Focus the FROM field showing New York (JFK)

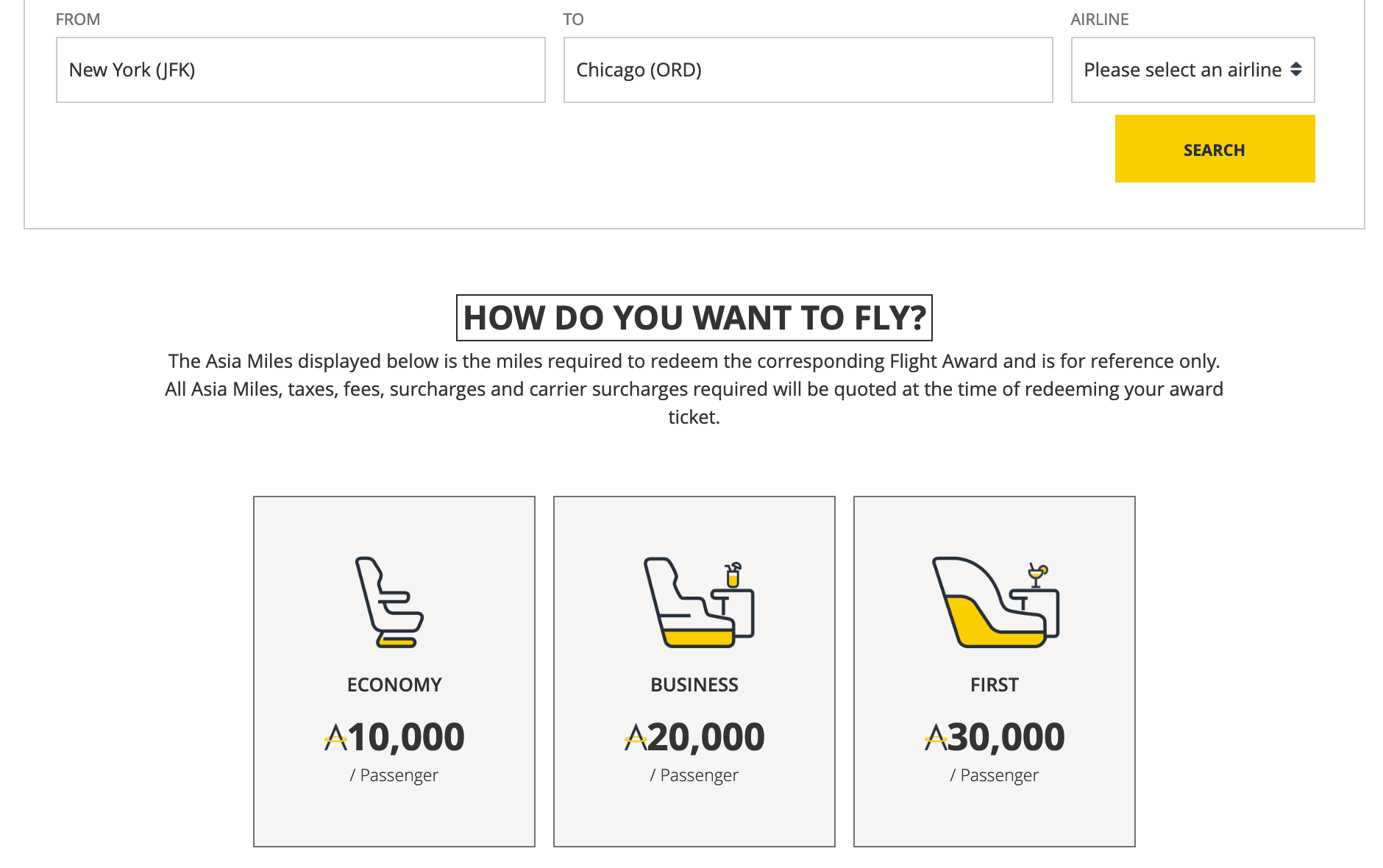tap(300, 70)
